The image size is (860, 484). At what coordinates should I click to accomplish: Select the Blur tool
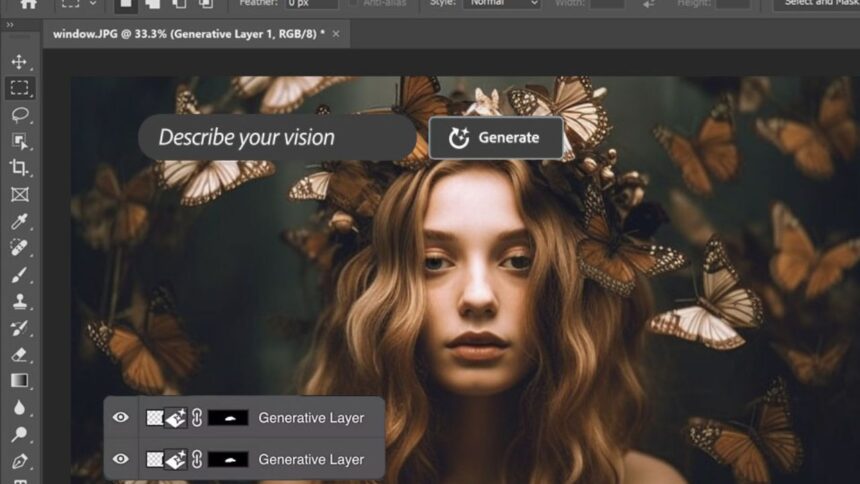(x=19, y=408)
